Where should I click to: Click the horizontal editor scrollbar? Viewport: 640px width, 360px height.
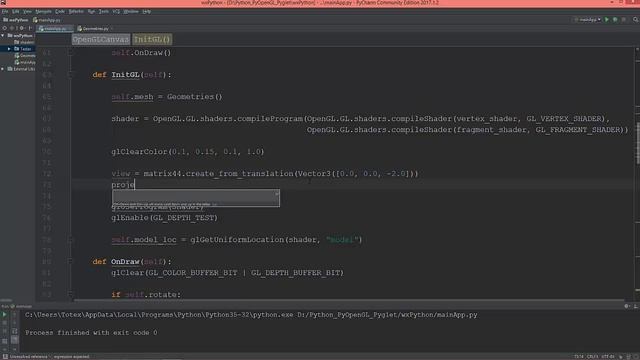click(349, 300)
